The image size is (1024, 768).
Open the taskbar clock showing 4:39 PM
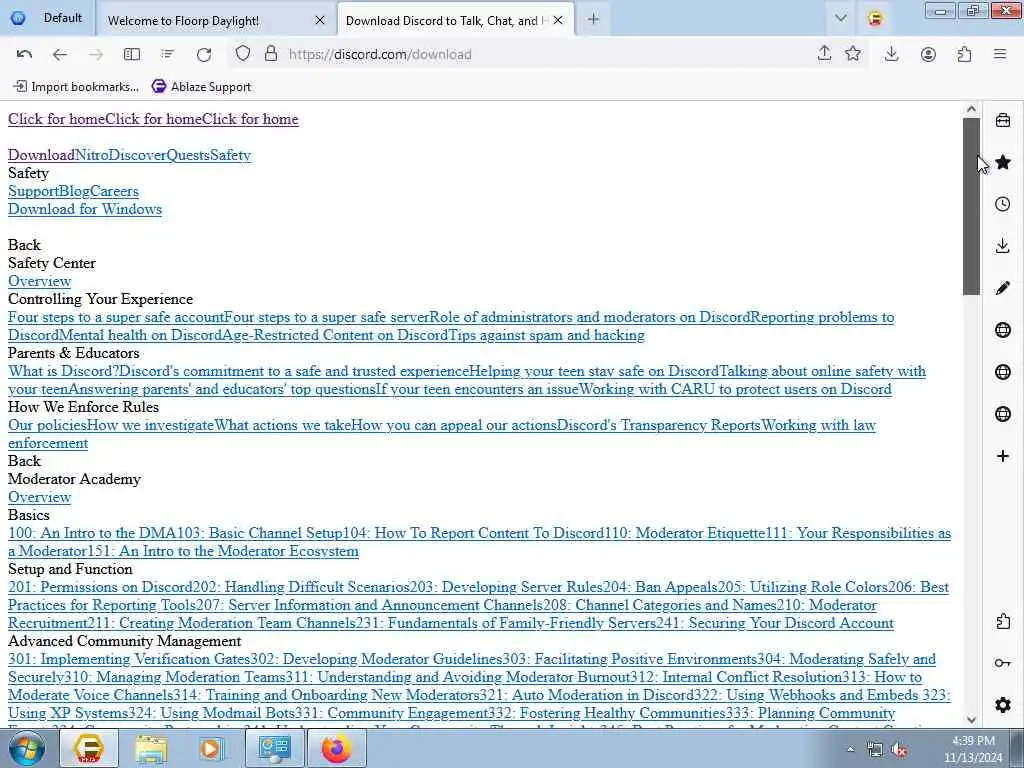973,749
